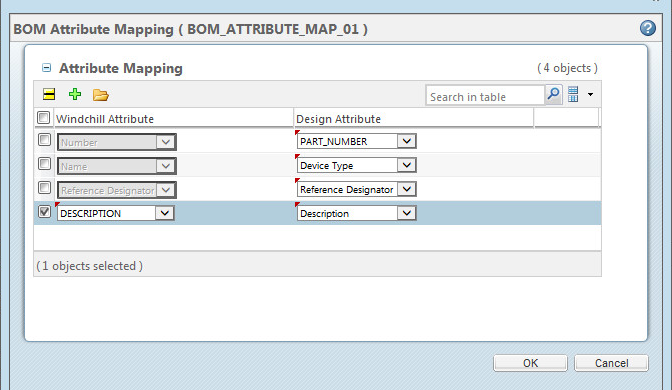
Task: Check the Reference Designator row checkbox
Action: [x=45, y=188]
